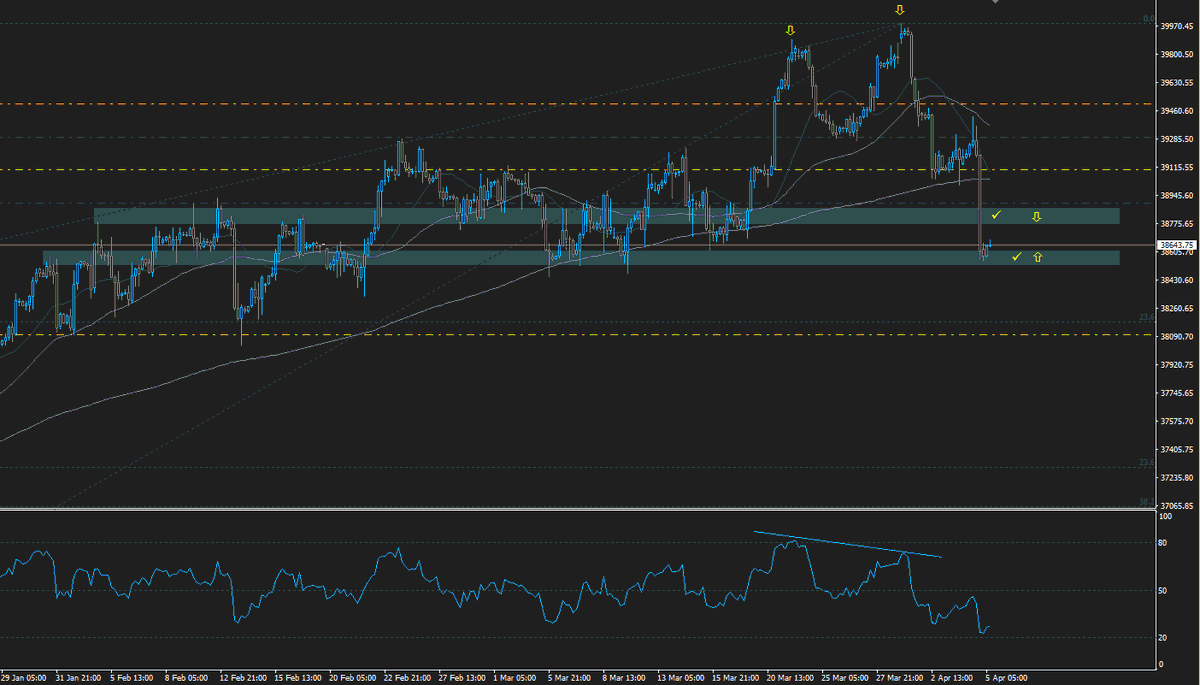Viewport: 1200px width, 685px height.
Task: Click the 39460.60 price scale label
Action: pyautogui.click(x=1176, y=111)
